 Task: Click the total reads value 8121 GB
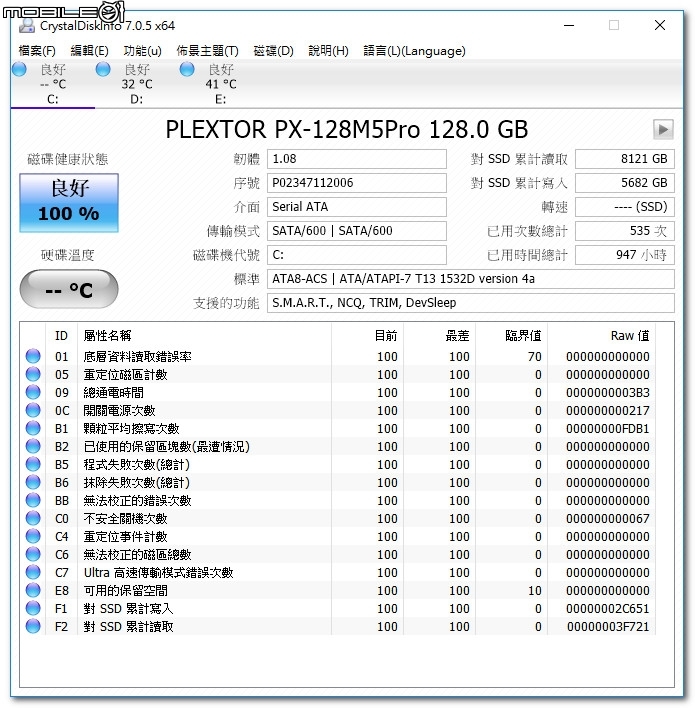(625, 159)
